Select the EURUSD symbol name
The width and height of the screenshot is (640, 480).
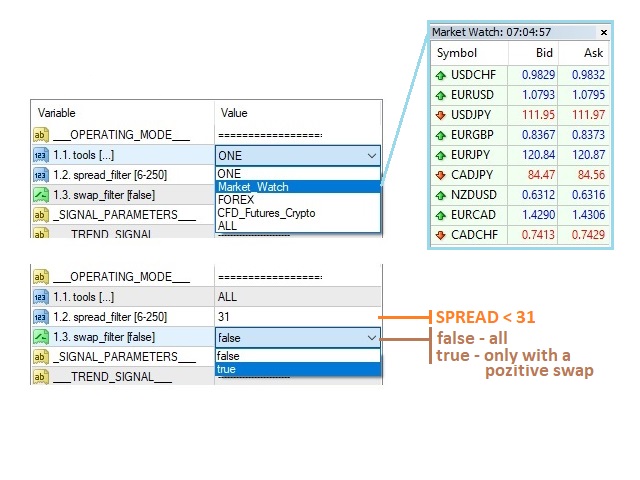point(472,95)
